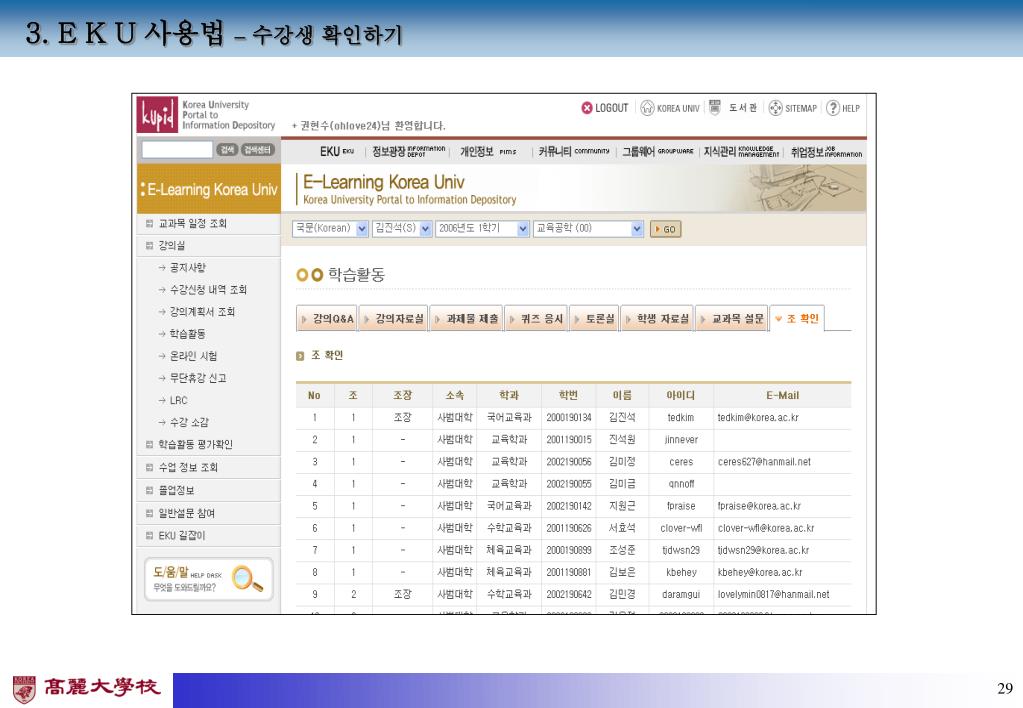Viewport: 1023px width, 708px height.
Task: Open the 커뮤니티 top menu
Action: (x=574, y=151)
